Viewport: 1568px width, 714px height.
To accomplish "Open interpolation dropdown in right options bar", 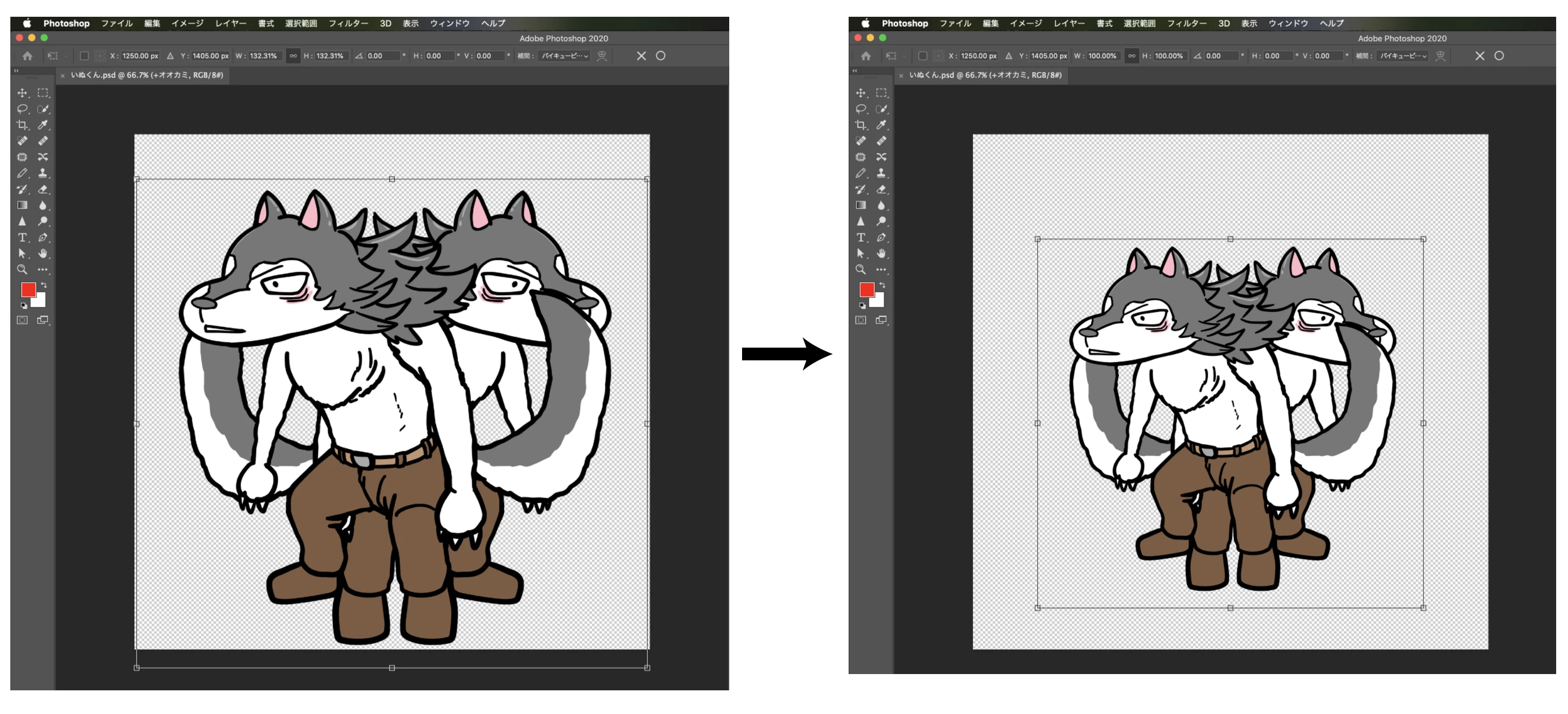I will click(1404, 56).
